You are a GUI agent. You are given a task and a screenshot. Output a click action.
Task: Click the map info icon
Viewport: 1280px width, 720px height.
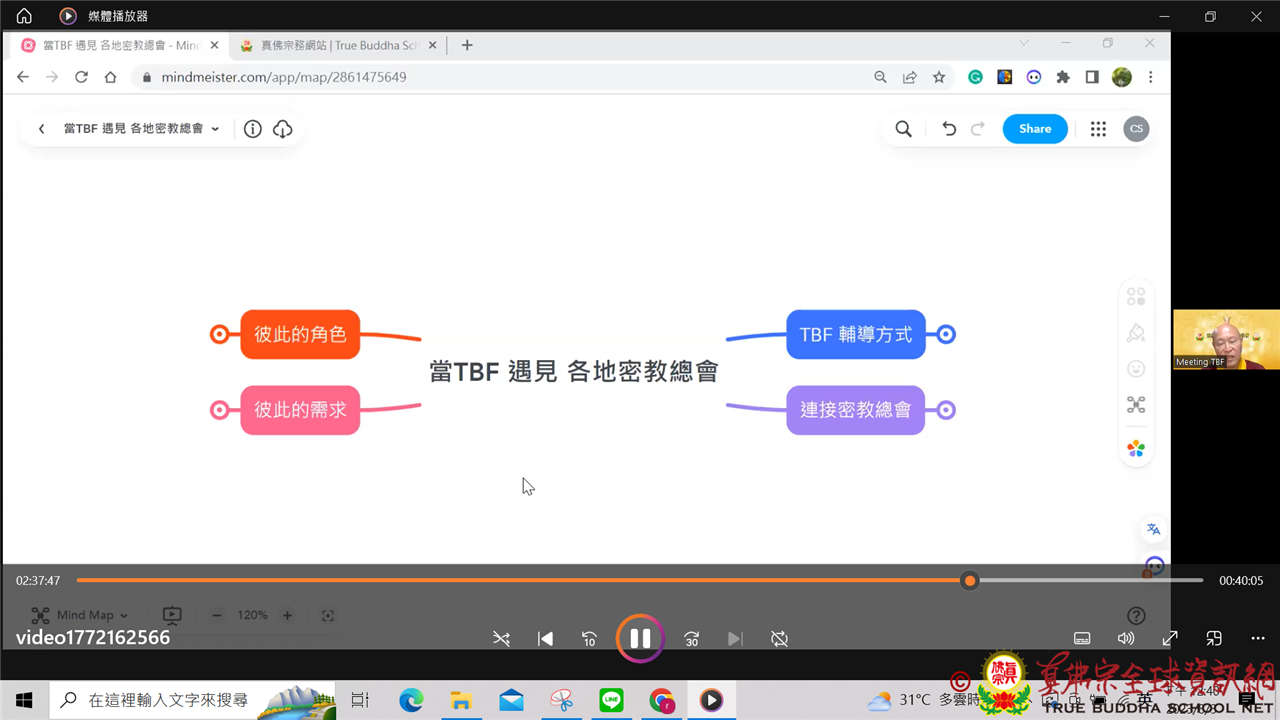[253, 129]
